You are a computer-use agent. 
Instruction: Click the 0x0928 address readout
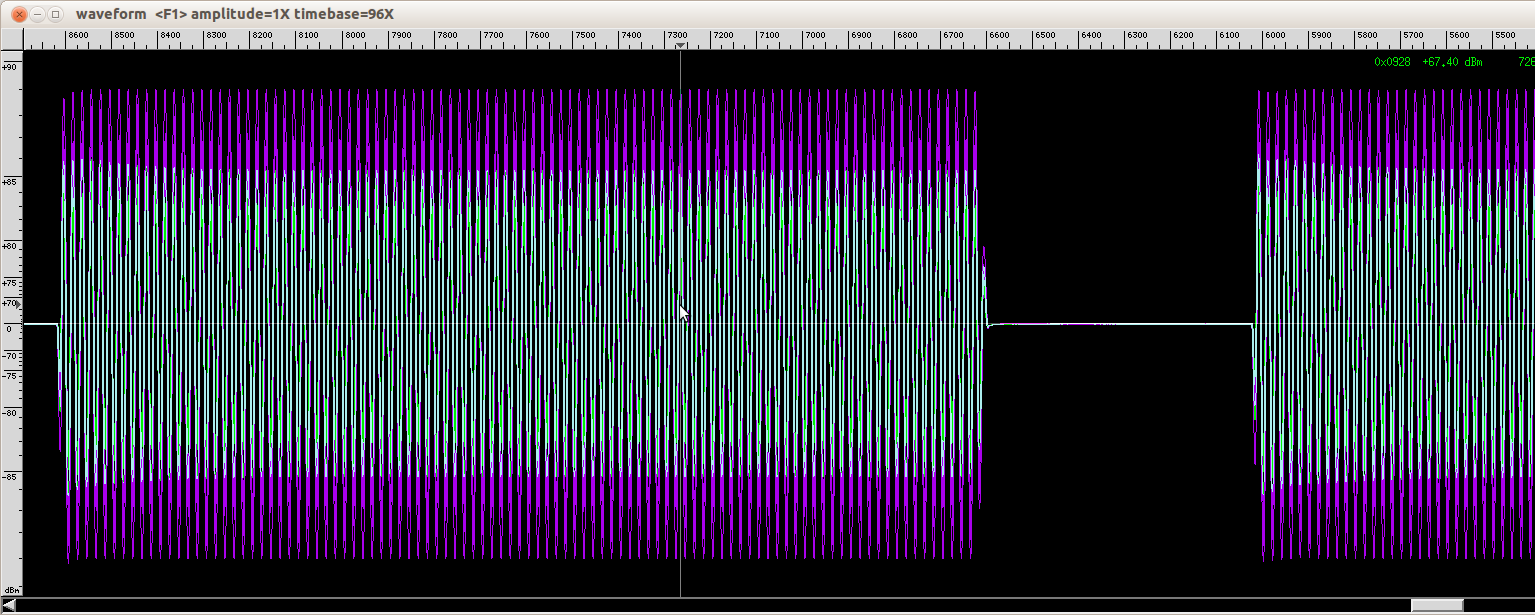point(1392,62)
